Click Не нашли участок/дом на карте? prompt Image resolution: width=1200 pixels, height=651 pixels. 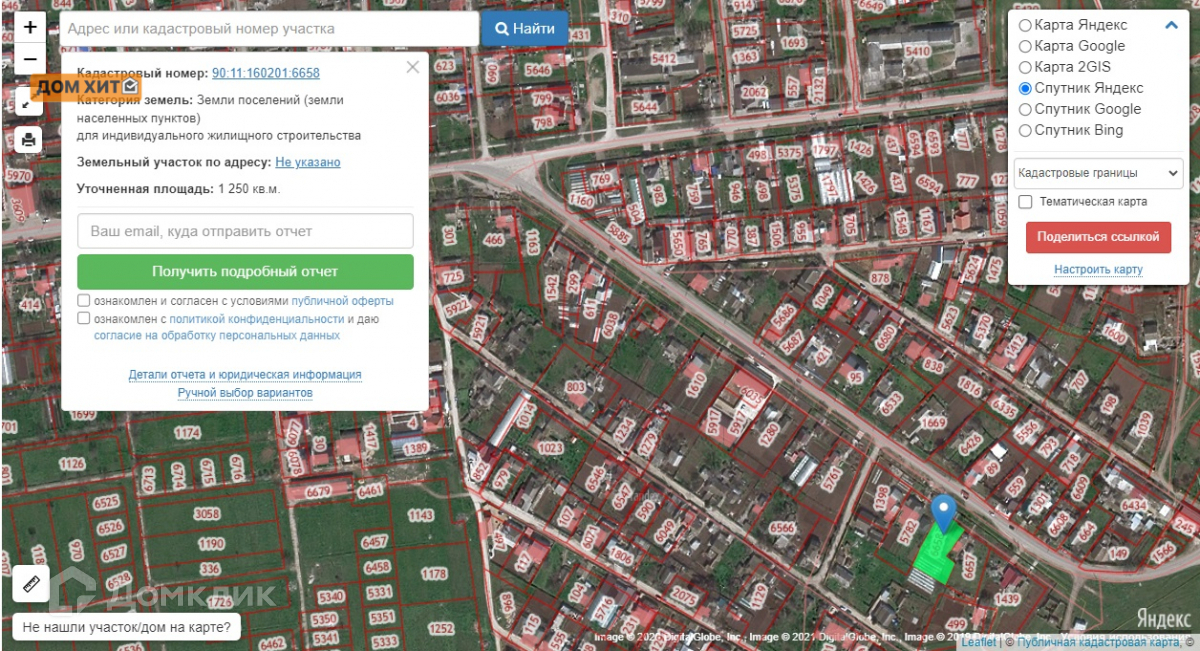tap(126, 628)
